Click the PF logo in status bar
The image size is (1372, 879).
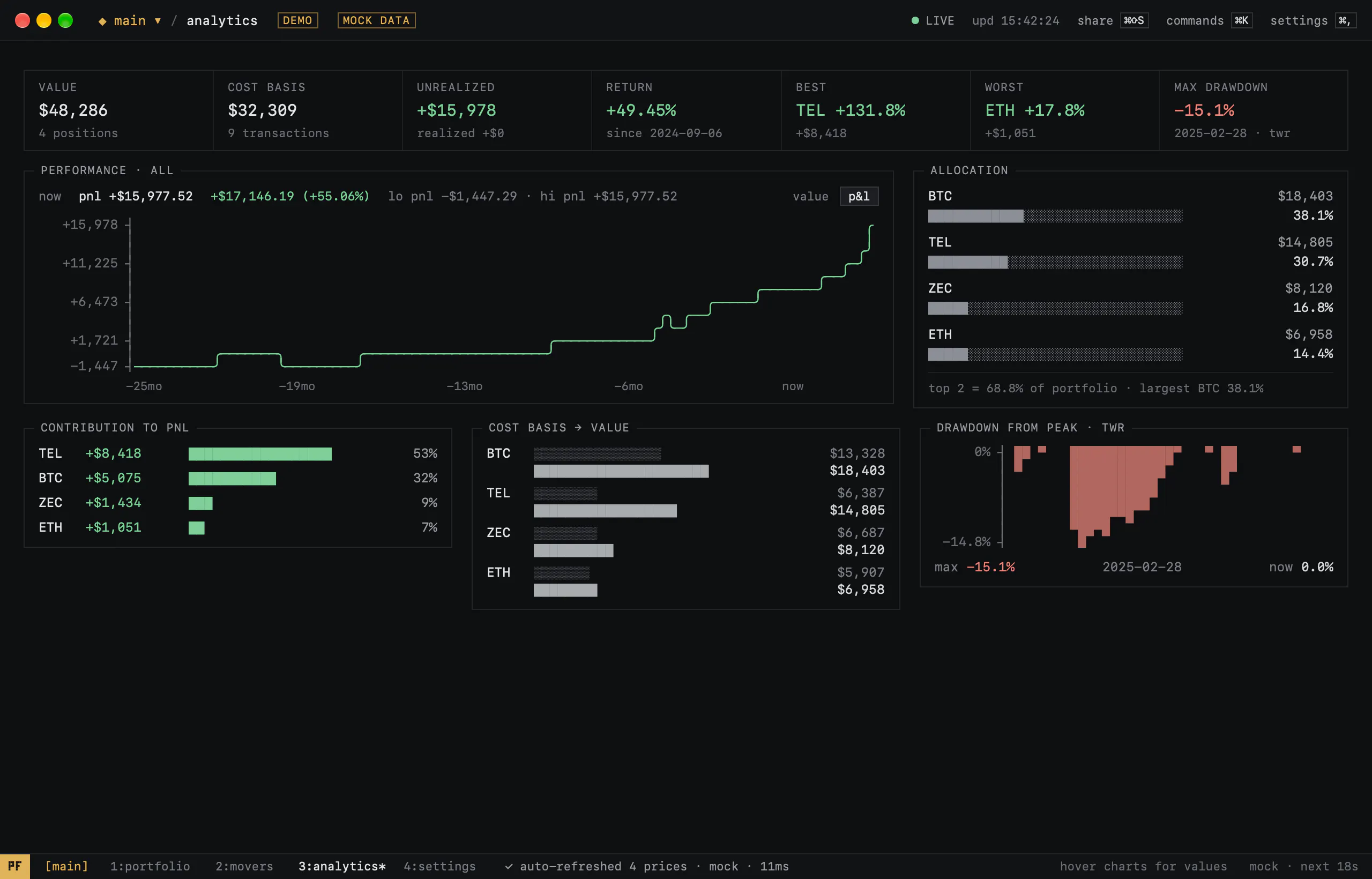click(x=15, y=867)
